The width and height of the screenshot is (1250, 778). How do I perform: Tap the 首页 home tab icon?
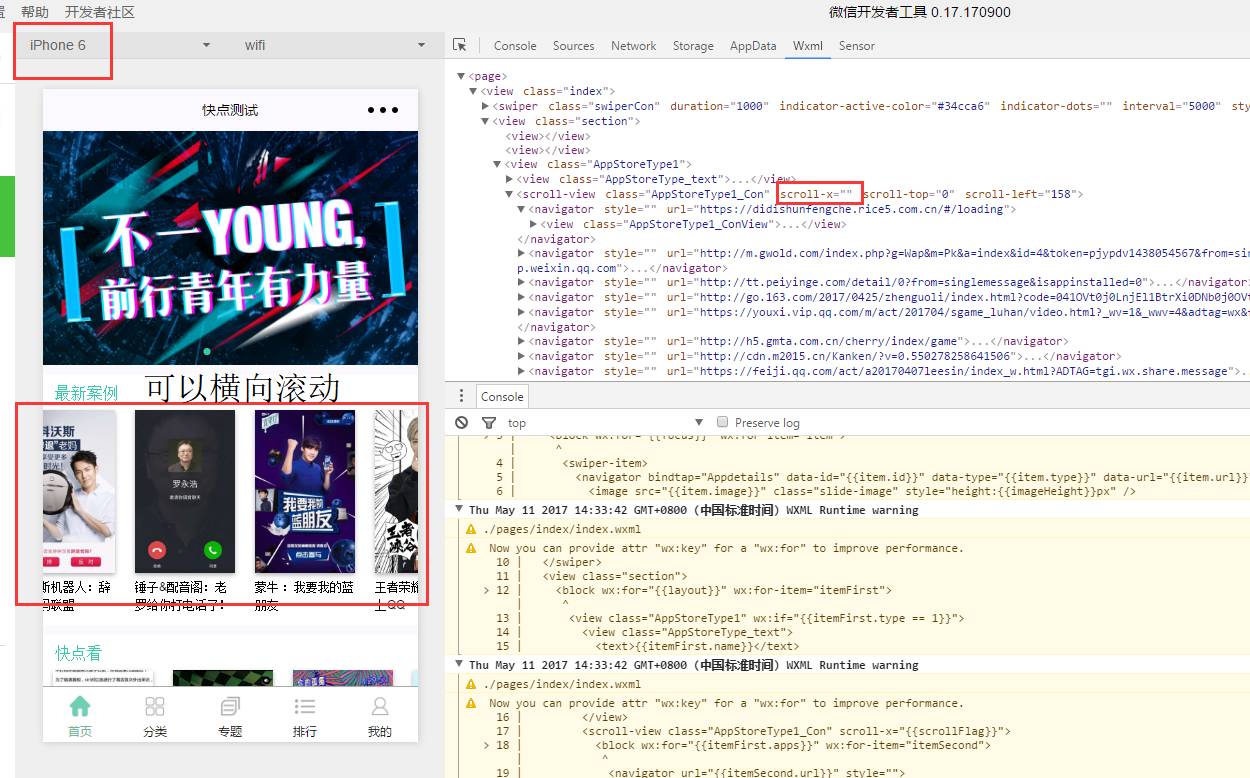[80, 707]
